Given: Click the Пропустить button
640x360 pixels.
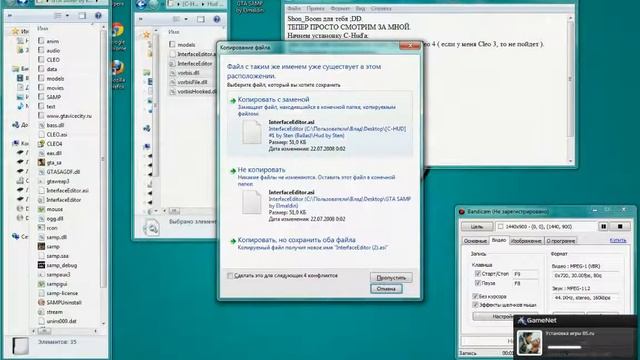Looking at the screenshot, I should [391, 278].
